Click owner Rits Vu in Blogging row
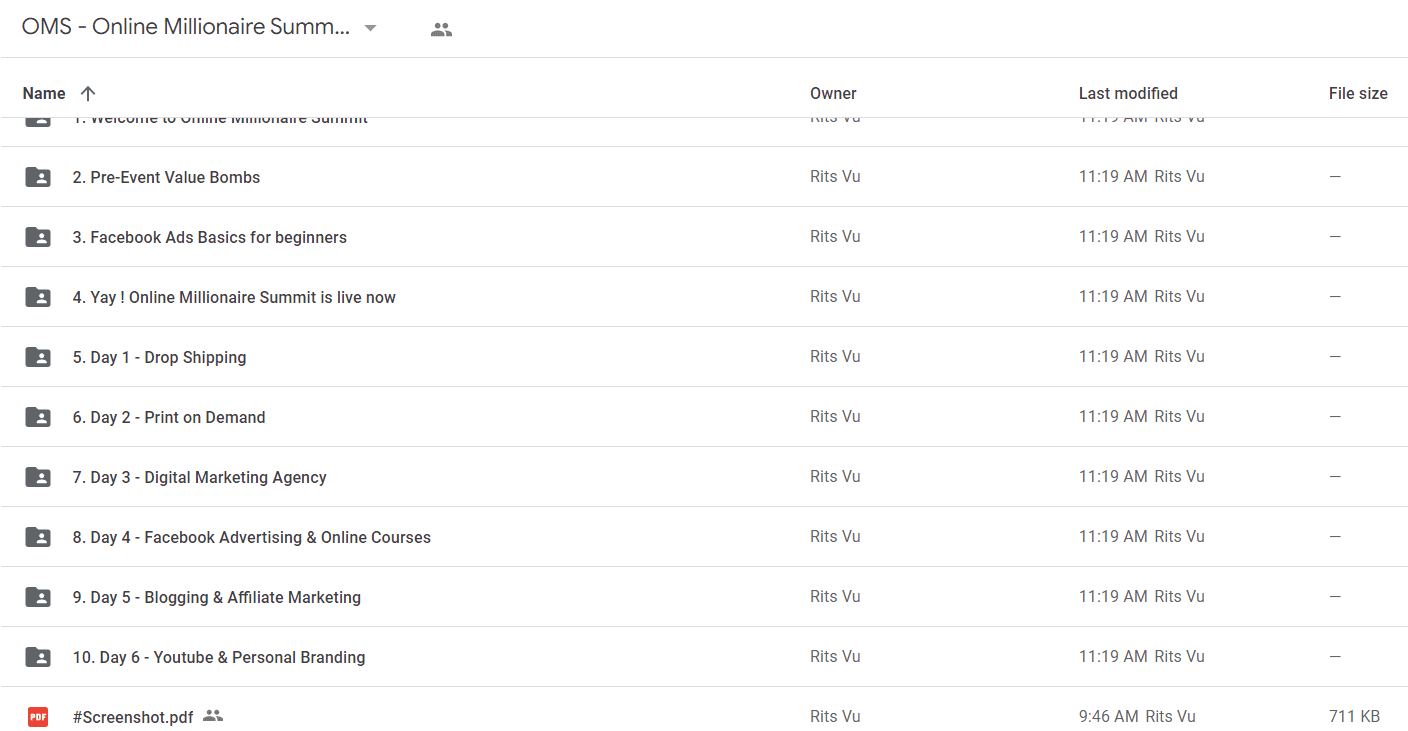Image resolution: width=1408 pixels, height=731 pixels. click(x=835, y=597)
